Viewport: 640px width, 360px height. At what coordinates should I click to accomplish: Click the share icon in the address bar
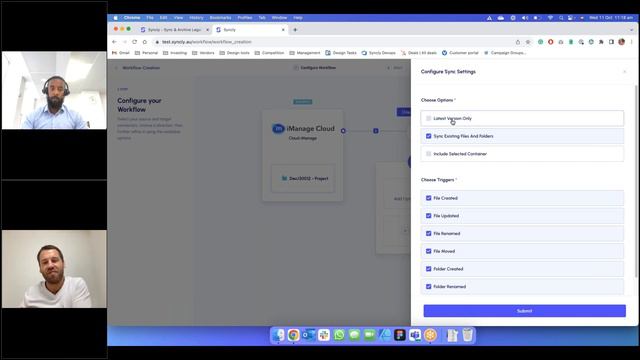518,42
